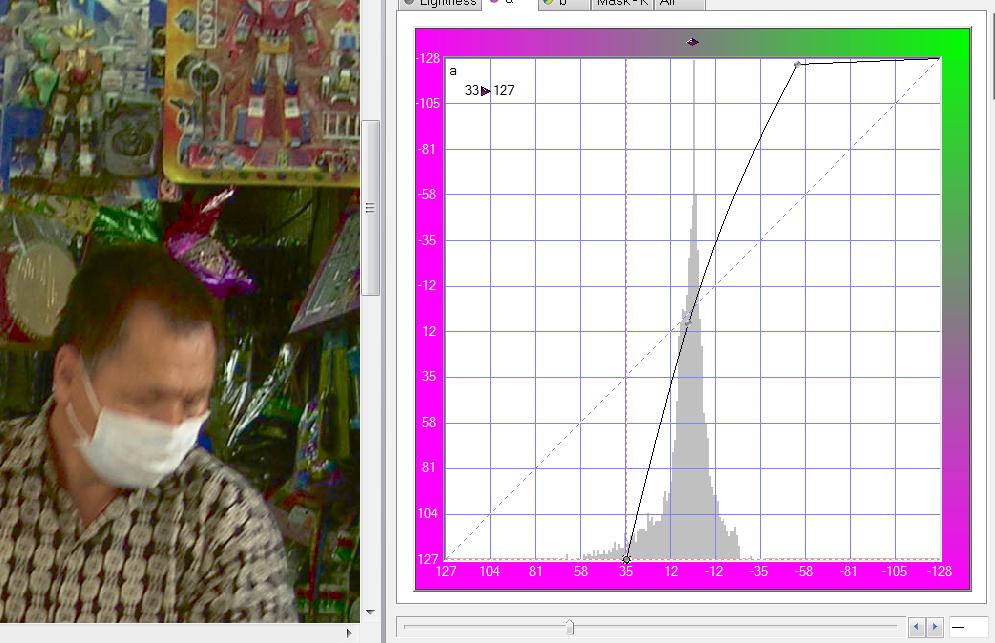The image size is (995, 643).
Task: Click the "a" channel label inside the graph
Action: [452, 71]
